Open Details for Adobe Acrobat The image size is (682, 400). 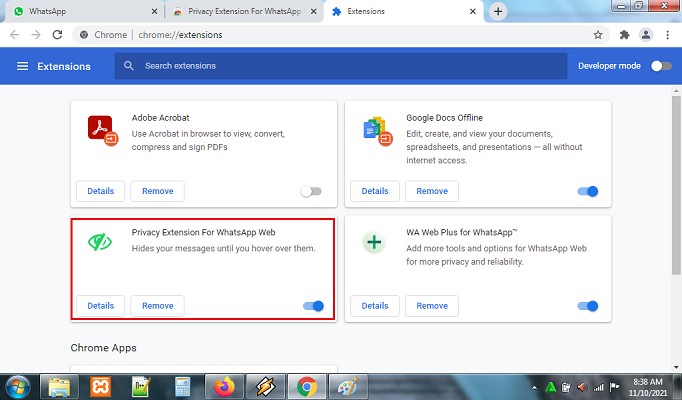pyautogui.click(x=100, y=191)
